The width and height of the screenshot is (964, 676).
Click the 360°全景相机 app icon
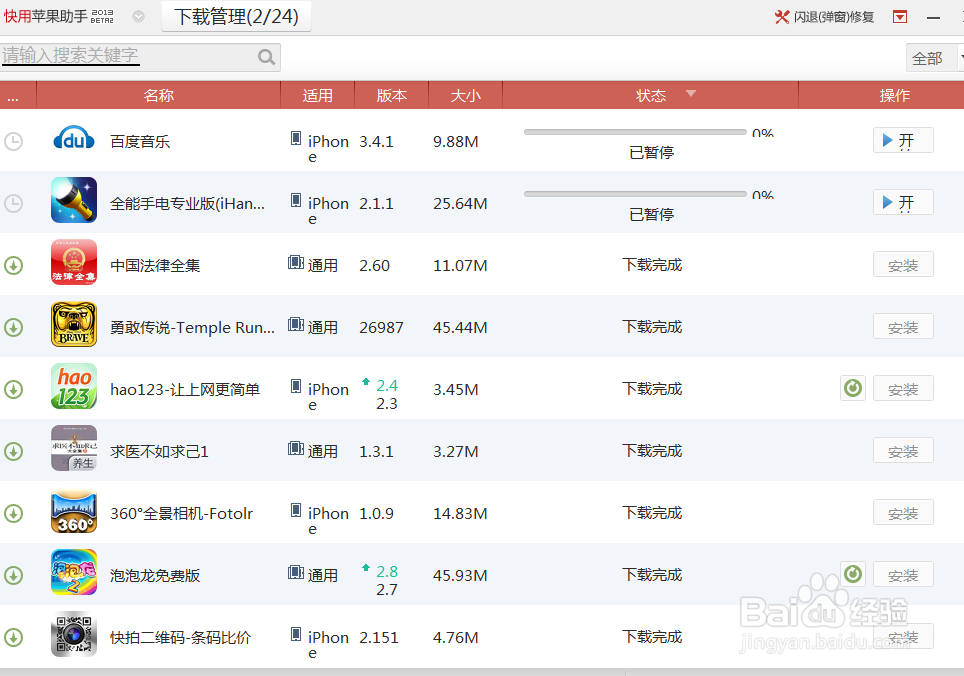(x=73, y=512)
